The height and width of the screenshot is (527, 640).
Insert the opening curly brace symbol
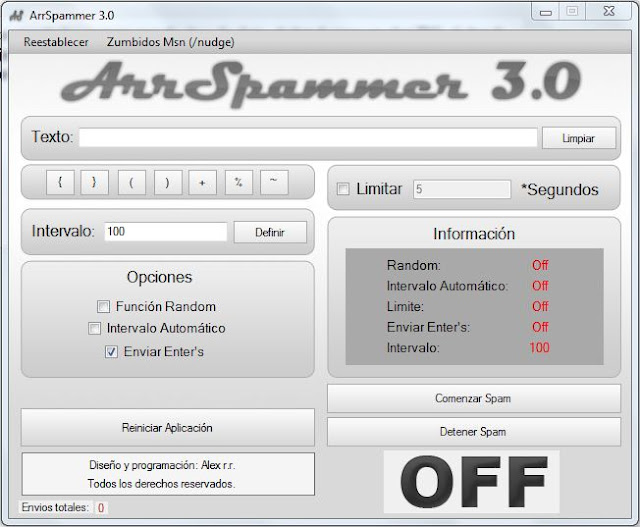tap(60, 182)
